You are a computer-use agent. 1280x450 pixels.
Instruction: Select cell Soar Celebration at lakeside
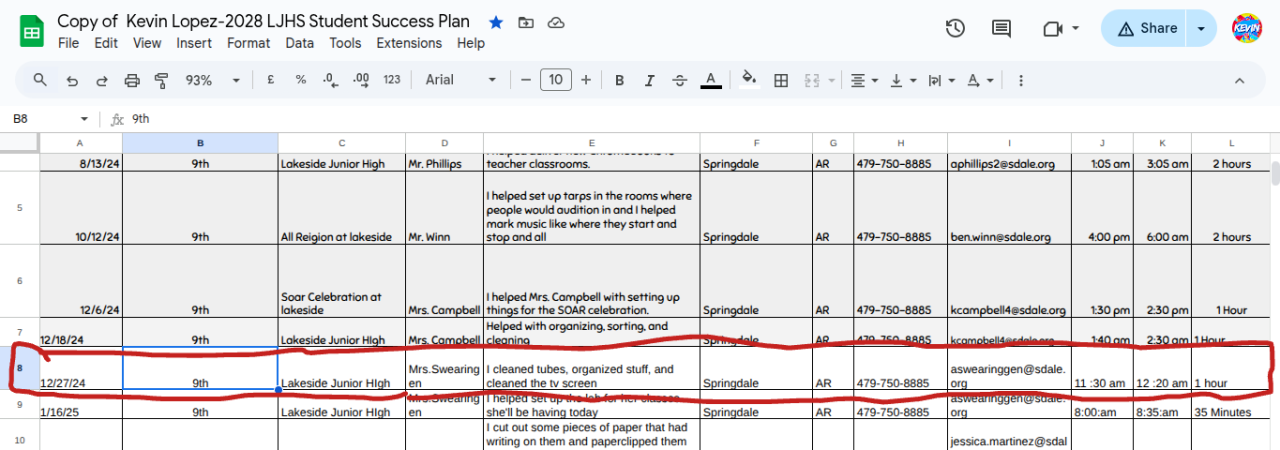[x=341, y=282]
